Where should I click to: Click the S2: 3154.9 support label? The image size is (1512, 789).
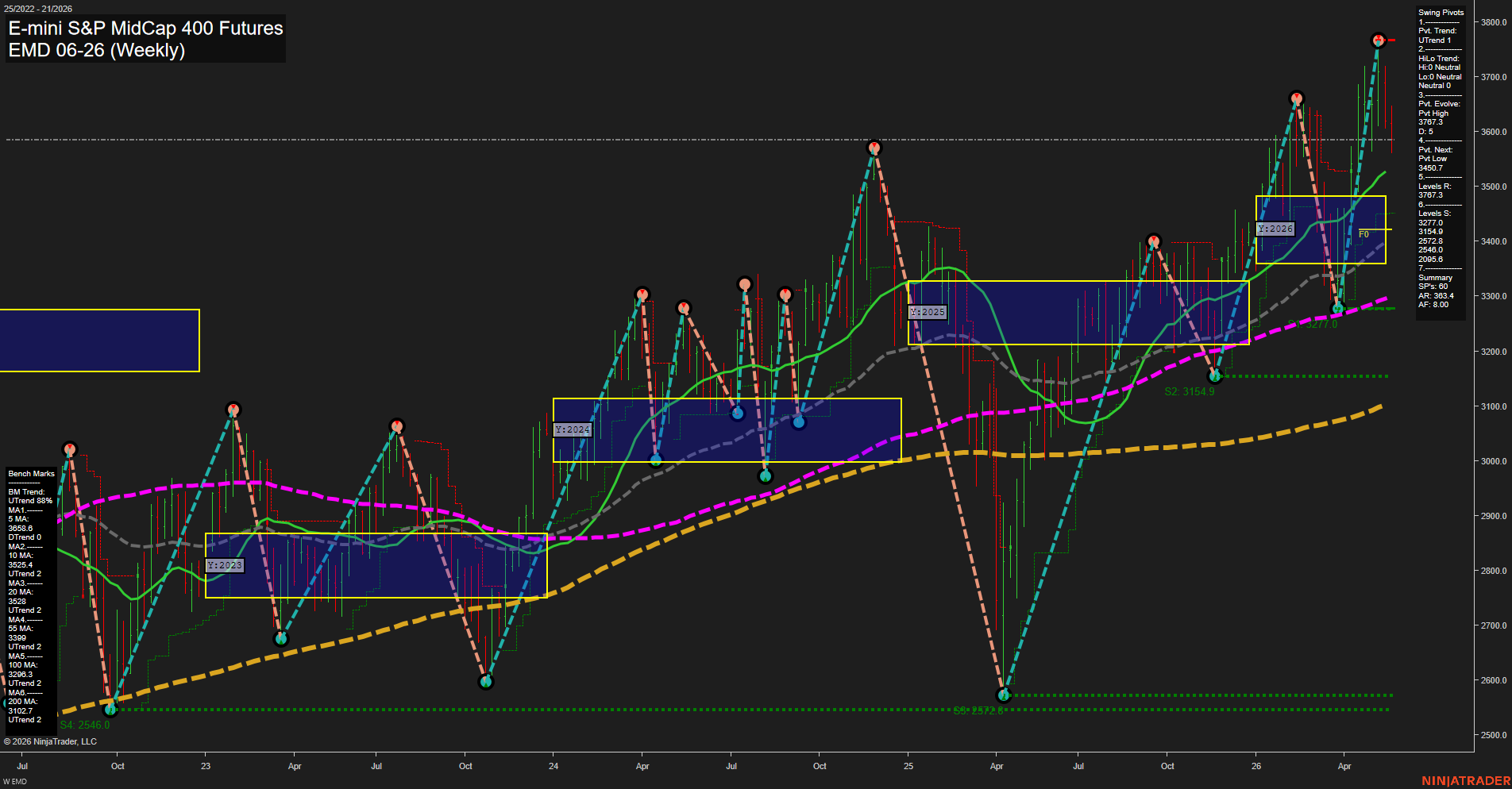pos(1190,391)
